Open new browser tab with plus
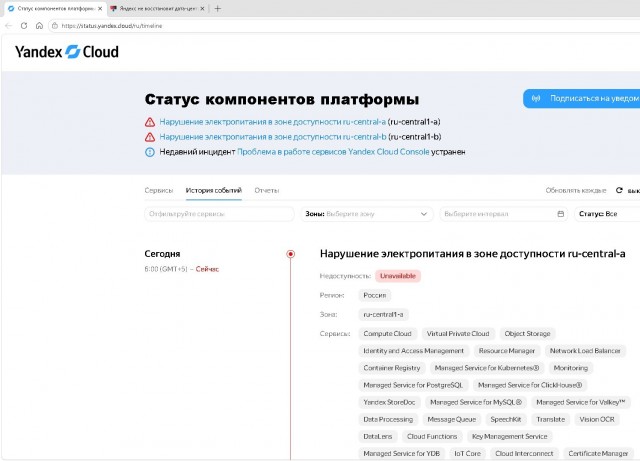This screenshot has width=640, height=461. [218, 9]
